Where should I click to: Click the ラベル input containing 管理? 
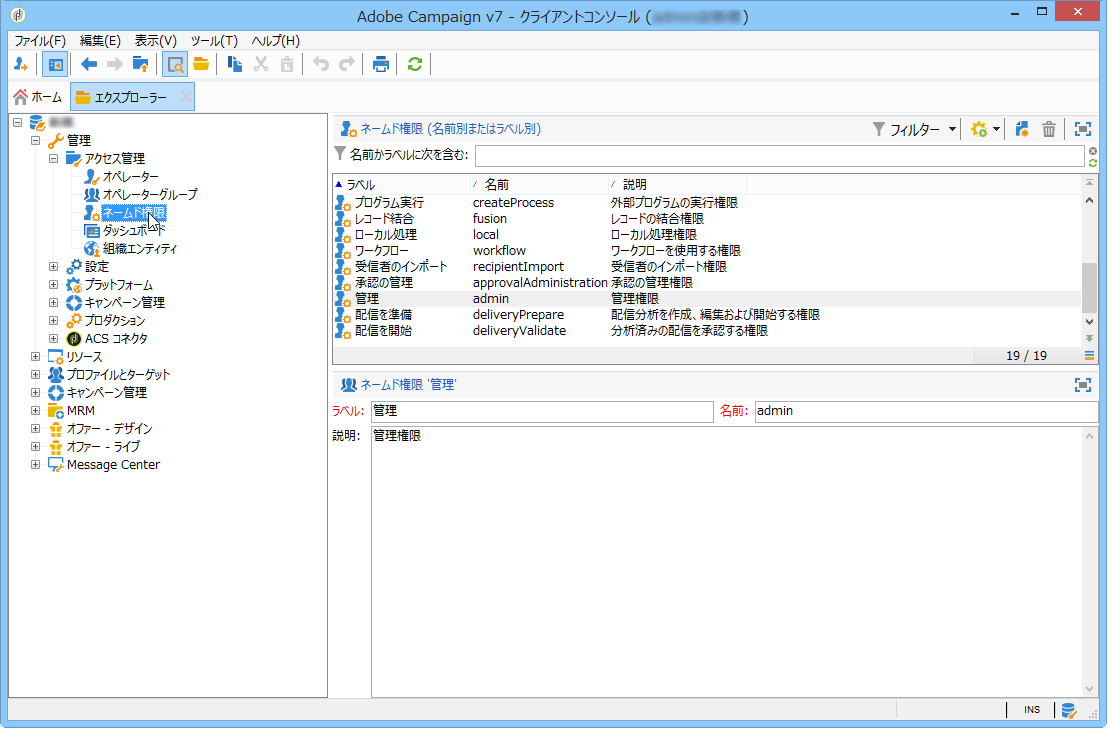tap(542, 411)
